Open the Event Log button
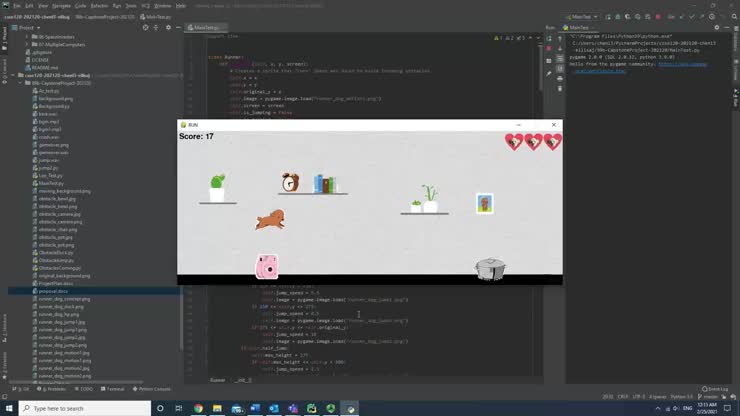The width and height of the screenshot is (740, 416). click(715, 389)
